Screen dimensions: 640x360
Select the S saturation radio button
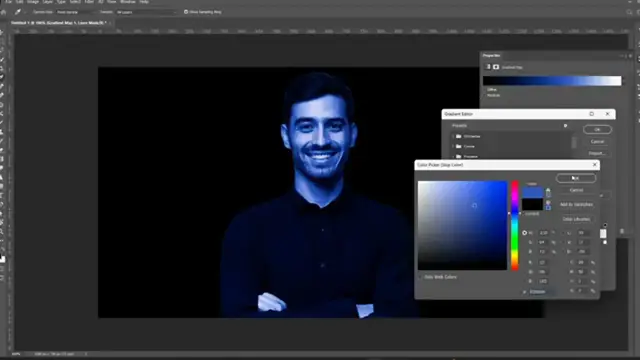point(524,242)
